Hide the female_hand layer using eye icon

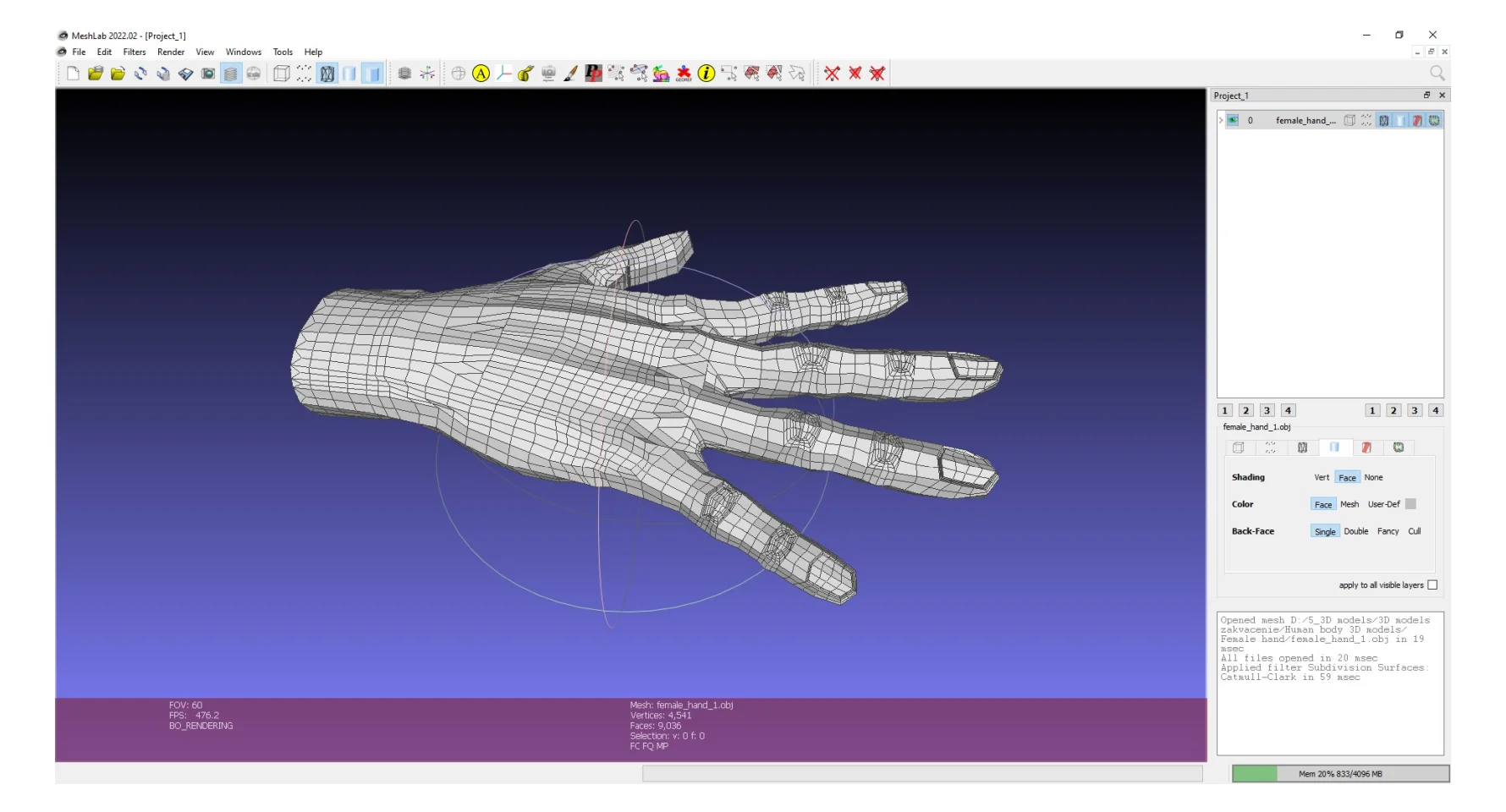[1233, 120]
